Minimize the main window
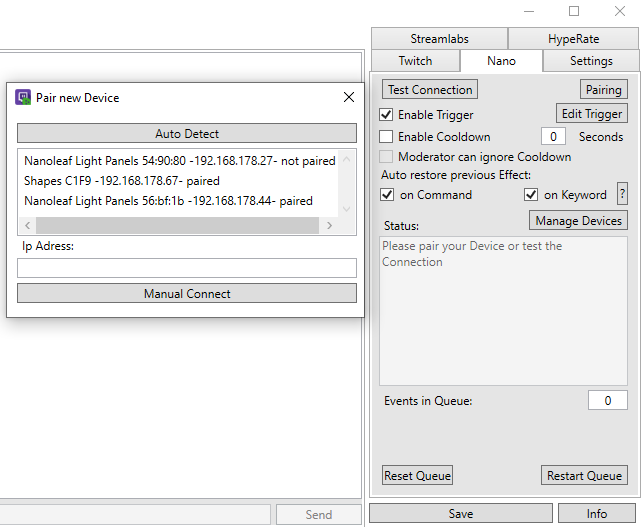642x527 pixels. pos(529,11)
